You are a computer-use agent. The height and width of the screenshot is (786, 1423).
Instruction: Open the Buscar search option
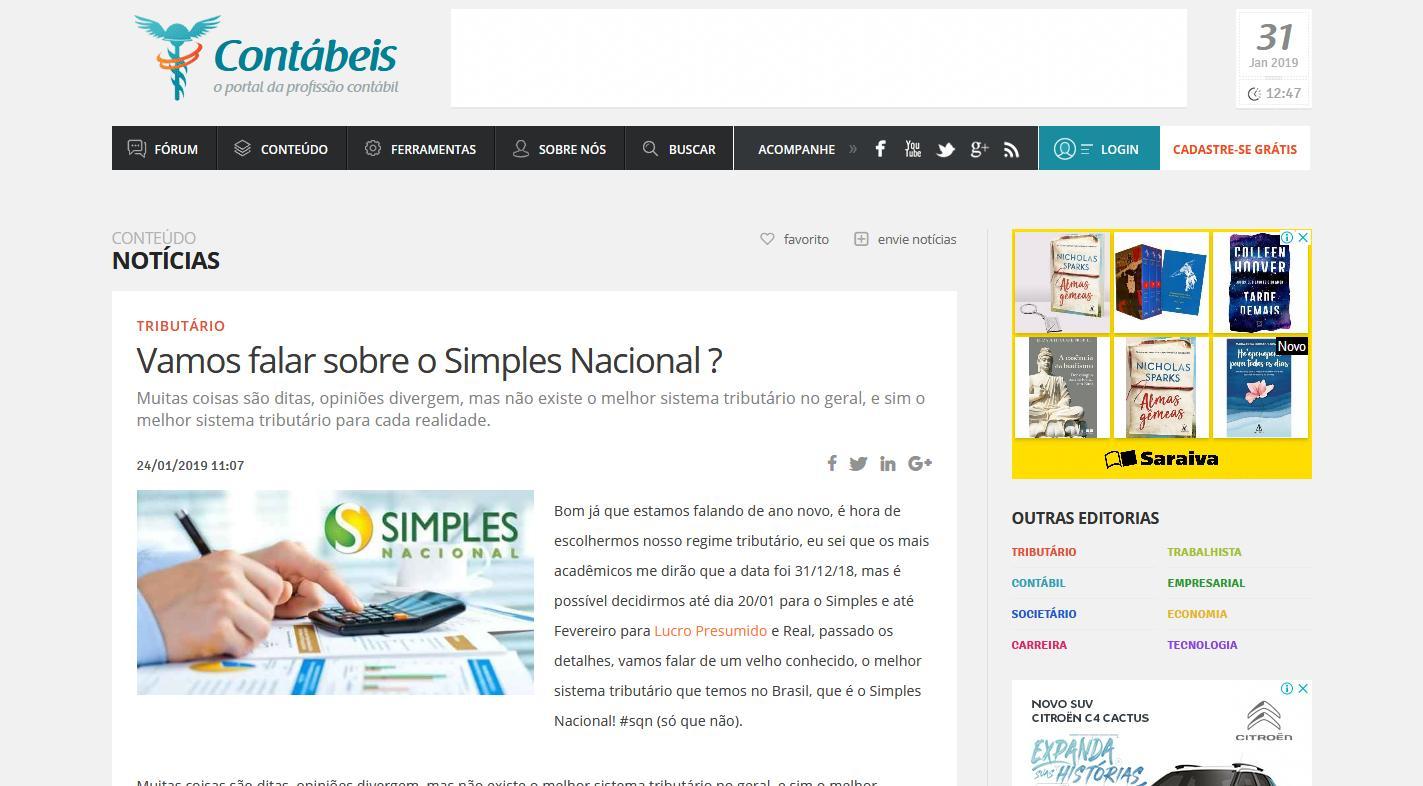[x=679, y=148]
